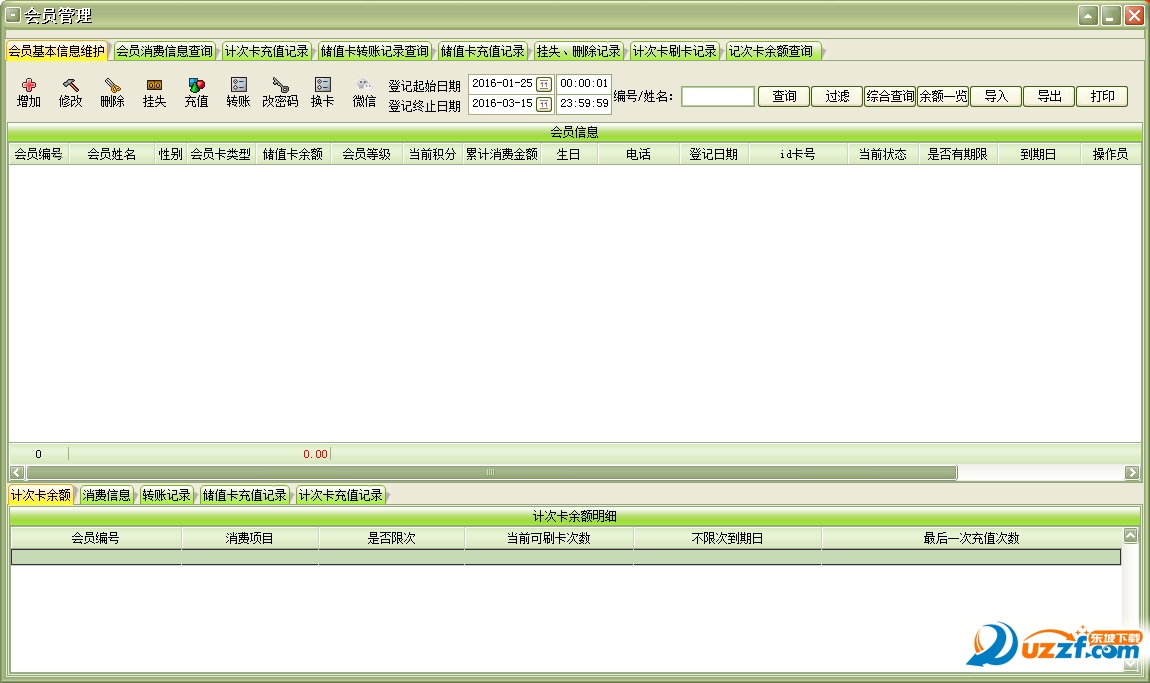The height and width of the screenshot is (683, 1150).
Task: Focus the 编号/姓名 input field
Action: tap(718, 97)
